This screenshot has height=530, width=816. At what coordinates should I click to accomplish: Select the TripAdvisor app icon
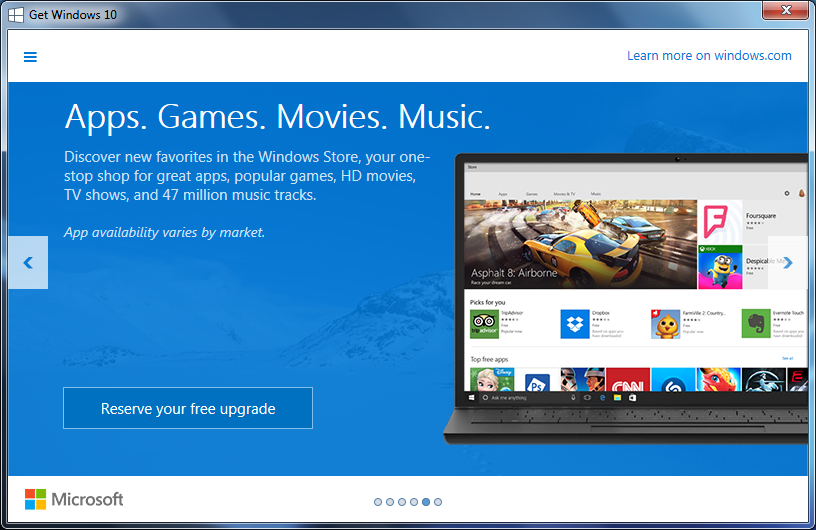(x=484, y=324)
